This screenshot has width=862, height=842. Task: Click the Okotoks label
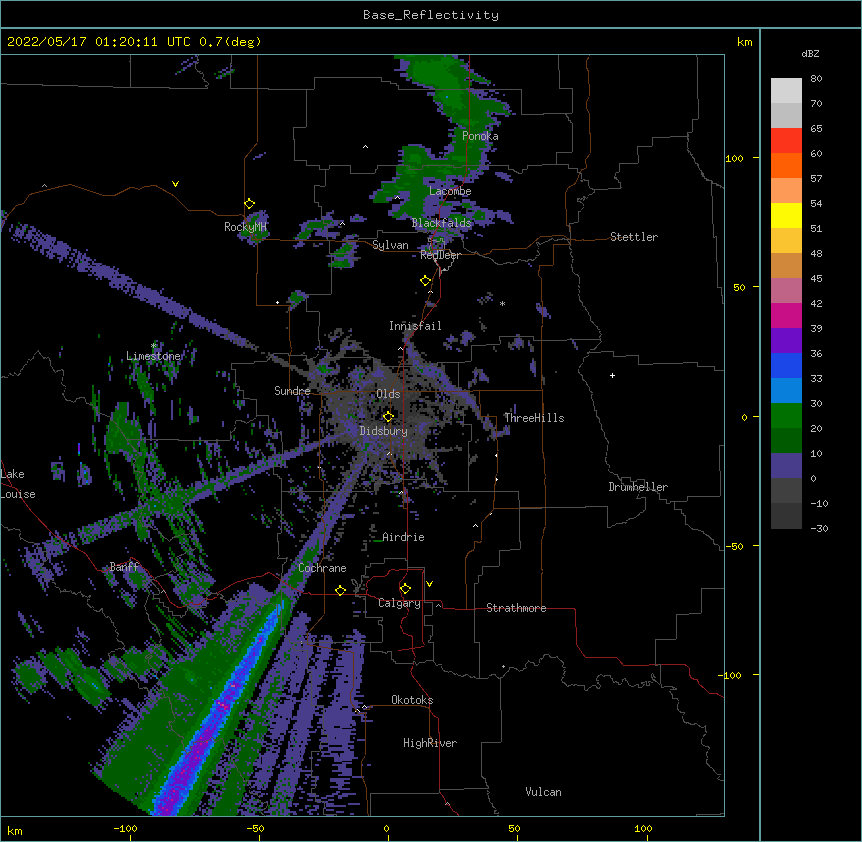[412, 700]
